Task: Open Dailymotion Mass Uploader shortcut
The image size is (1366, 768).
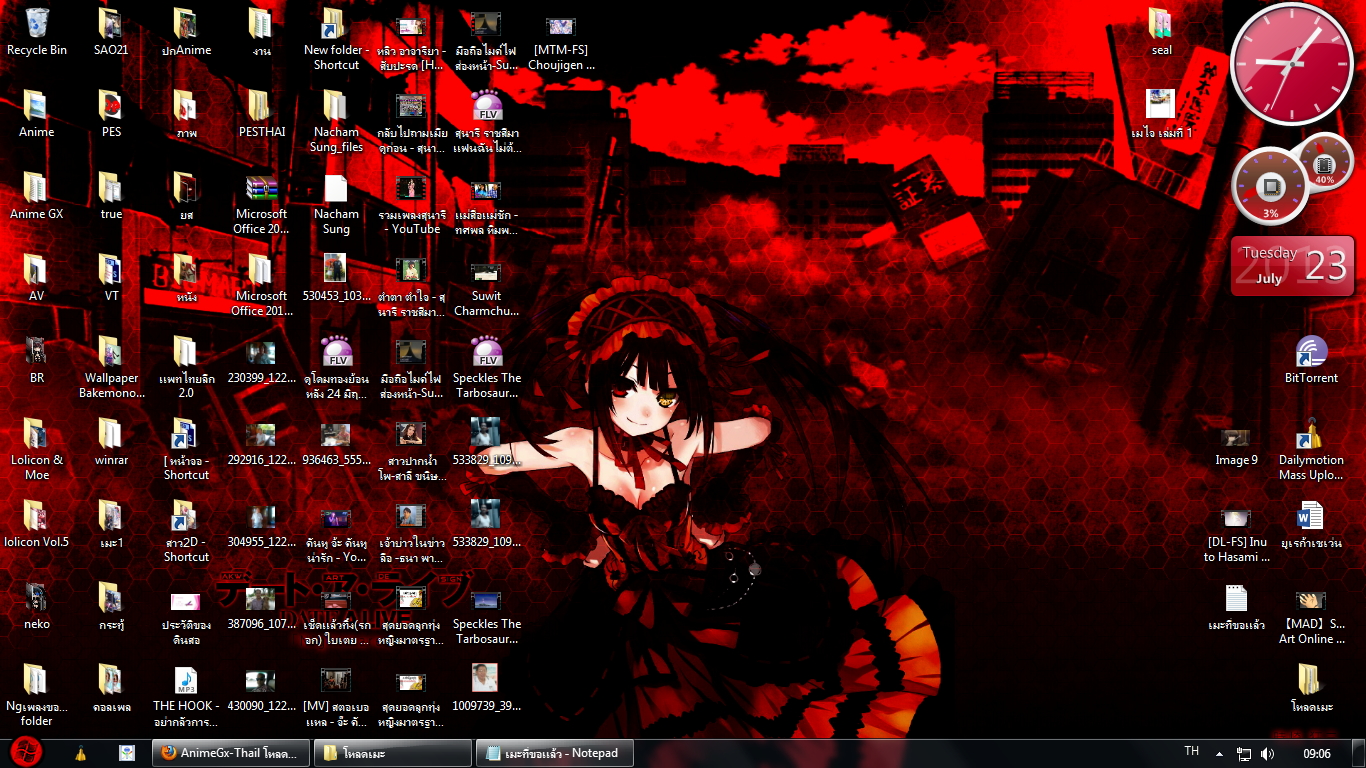Action: pos(1311,450)
